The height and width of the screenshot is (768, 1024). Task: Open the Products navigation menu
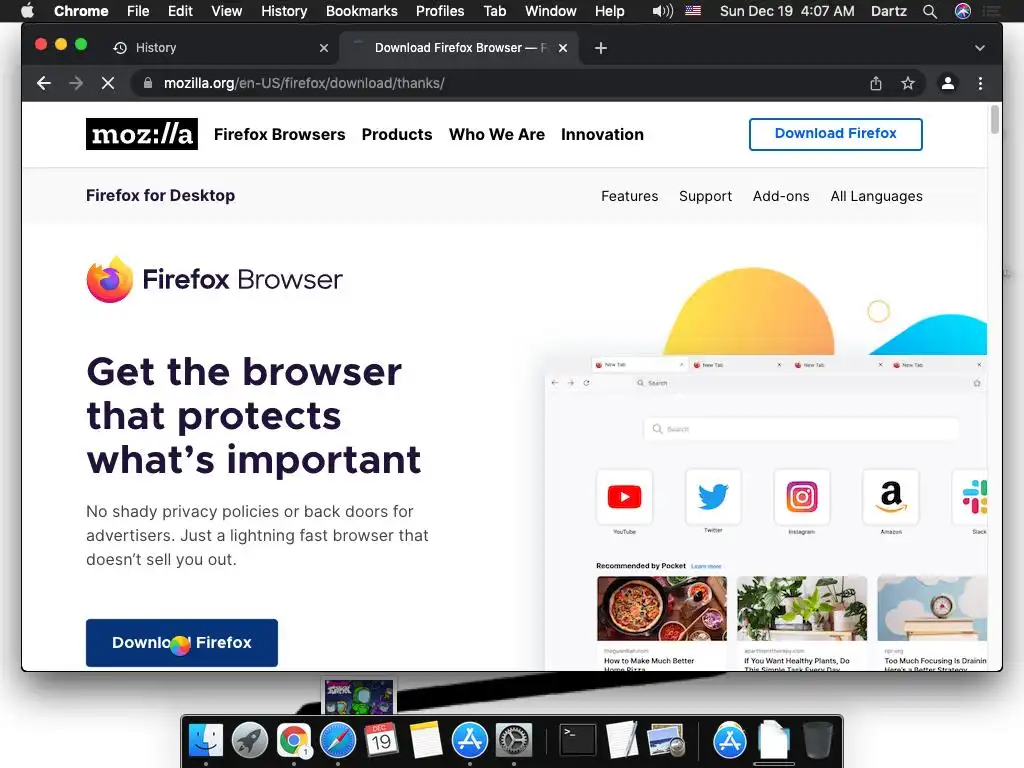point(397,134)
